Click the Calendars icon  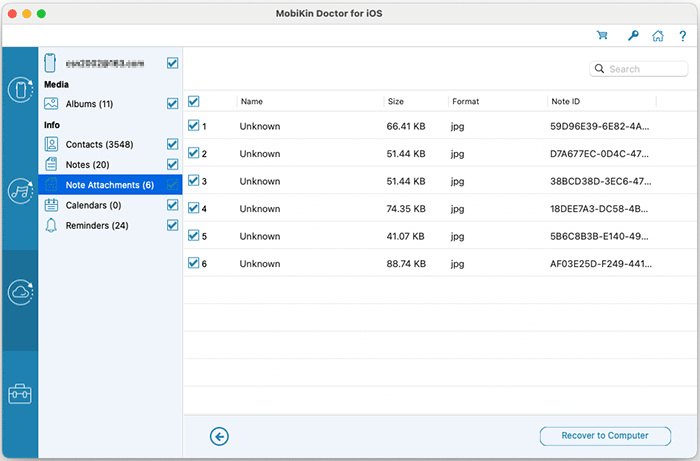click(51, 205)
